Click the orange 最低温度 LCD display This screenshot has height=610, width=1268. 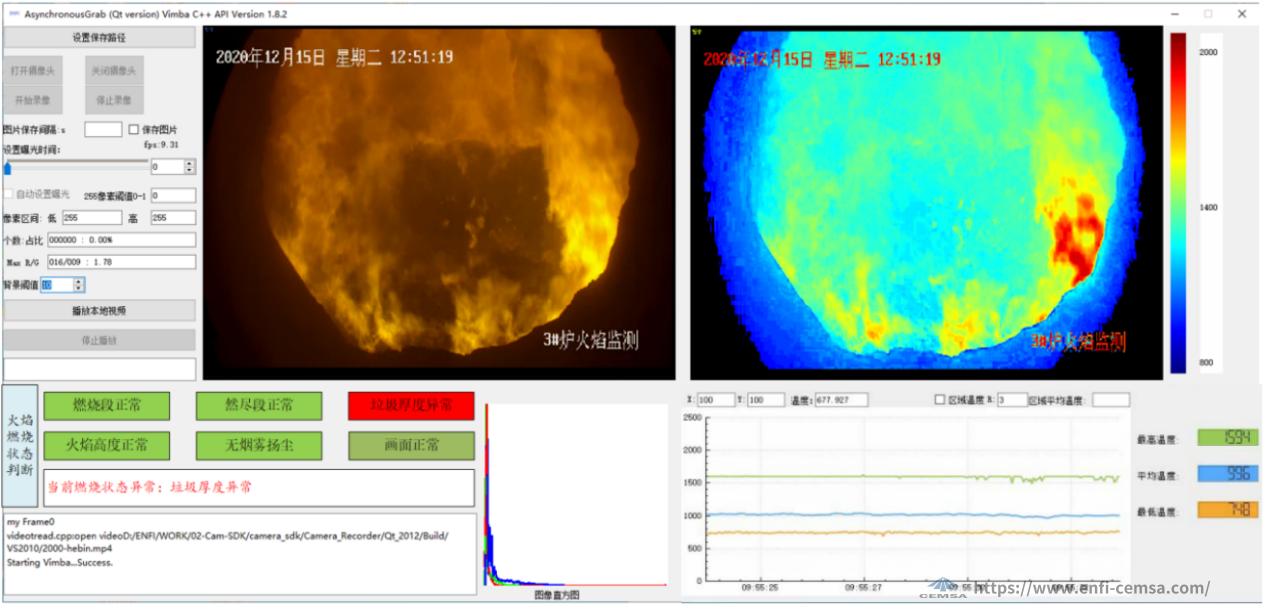pyautogui.click(x=1227, y=510)
